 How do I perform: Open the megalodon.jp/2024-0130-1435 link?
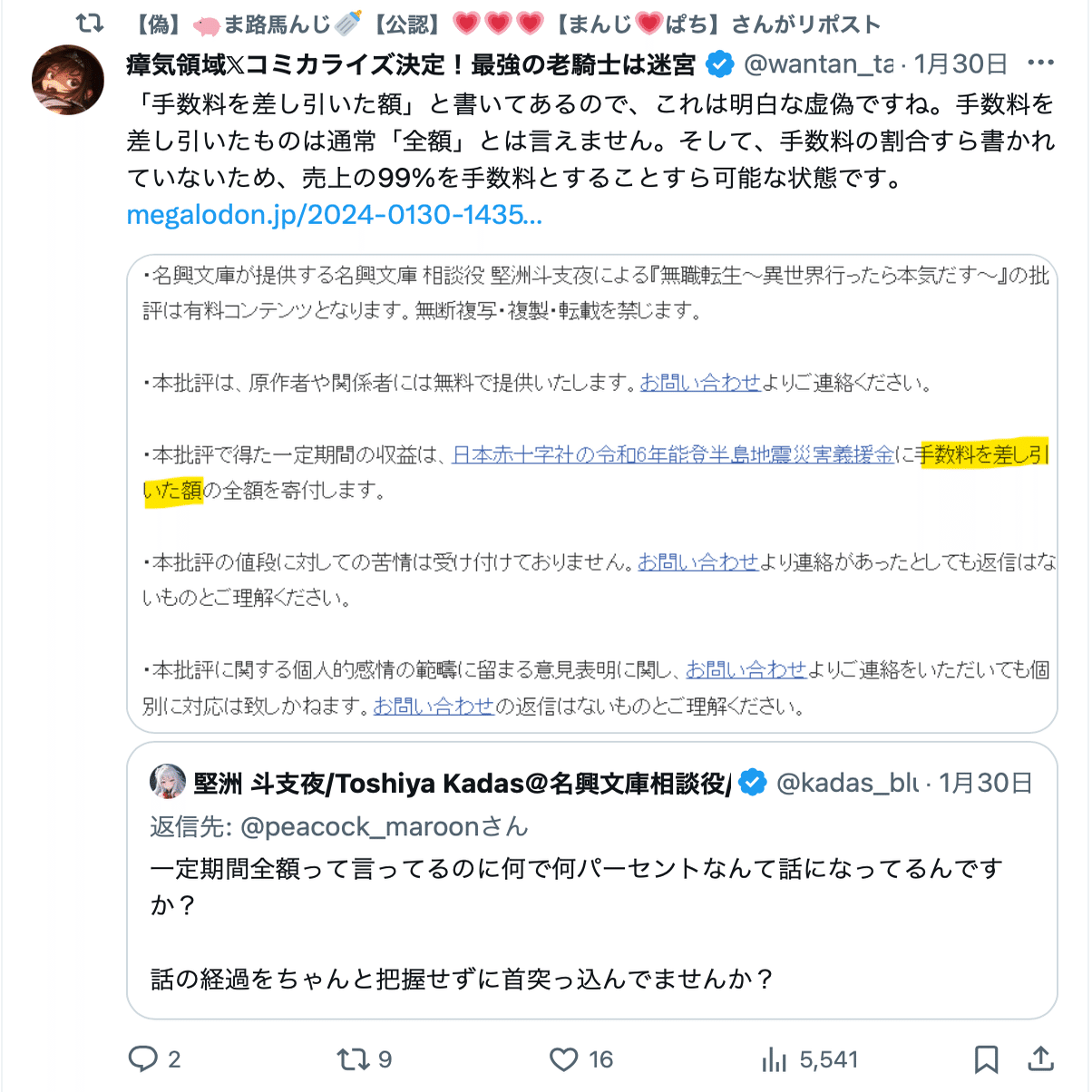coord(334,214)
